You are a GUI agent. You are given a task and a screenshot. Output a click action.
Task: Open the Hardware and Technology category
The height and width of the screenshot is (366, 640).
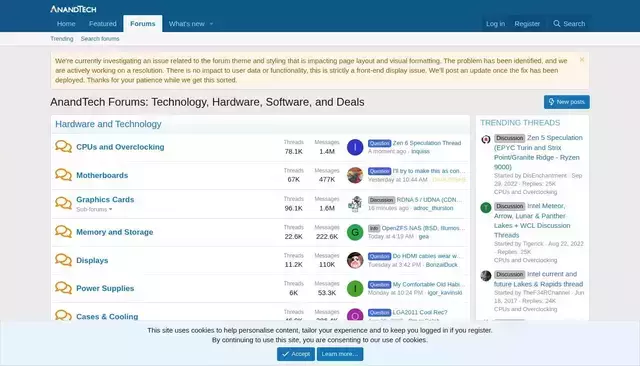click(108, 124)
